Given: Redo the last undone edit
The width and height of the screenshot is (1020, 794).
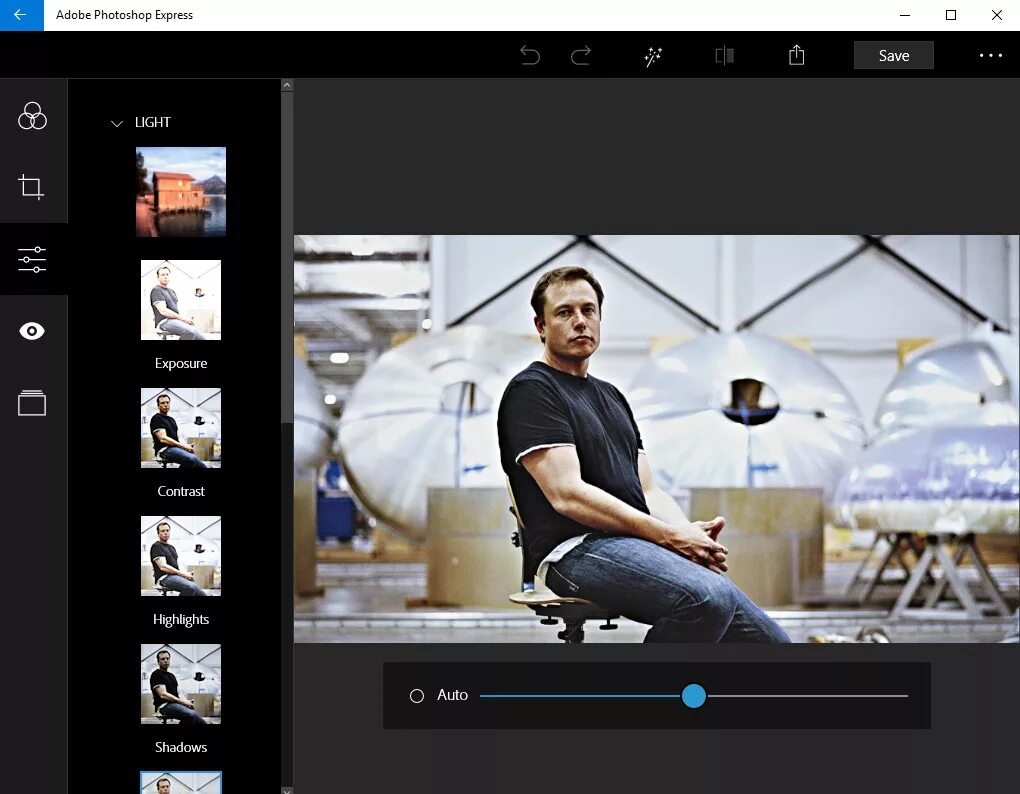Looking at the screenshot, I should pos(581,55).
